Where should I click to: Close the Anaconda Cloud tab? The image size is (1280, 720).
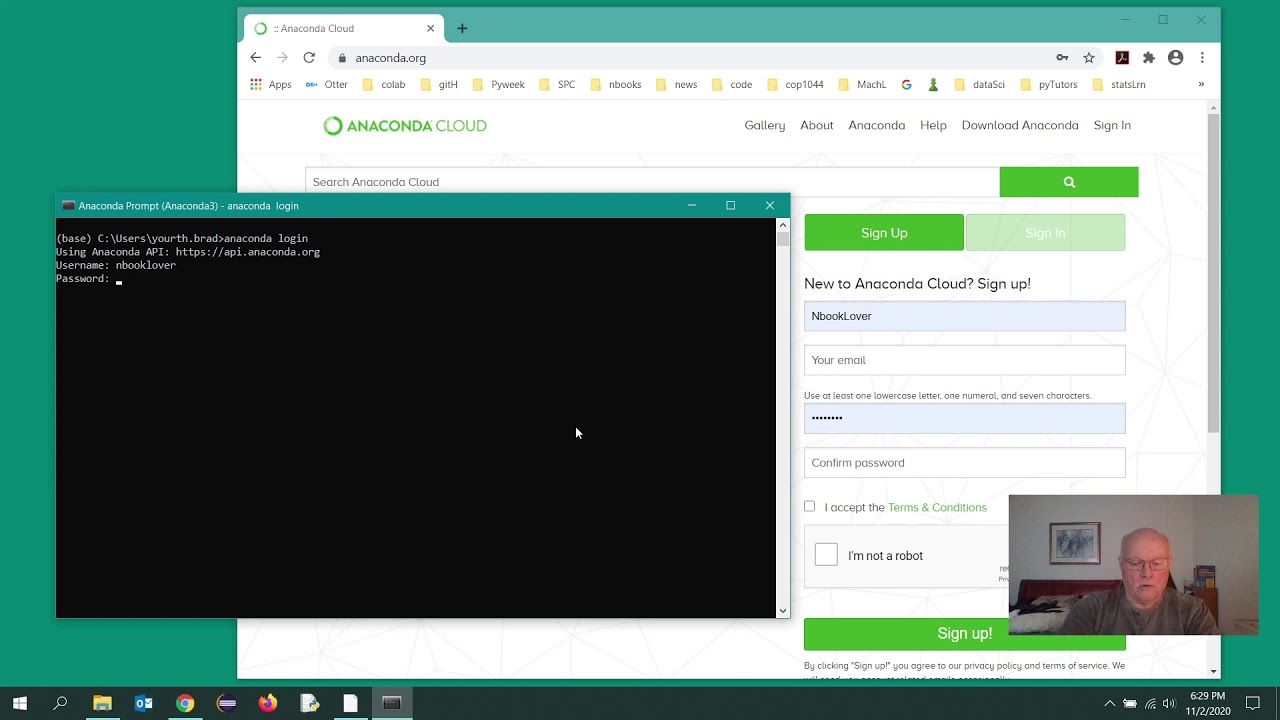pyautogui.click(x=431, y=28)
